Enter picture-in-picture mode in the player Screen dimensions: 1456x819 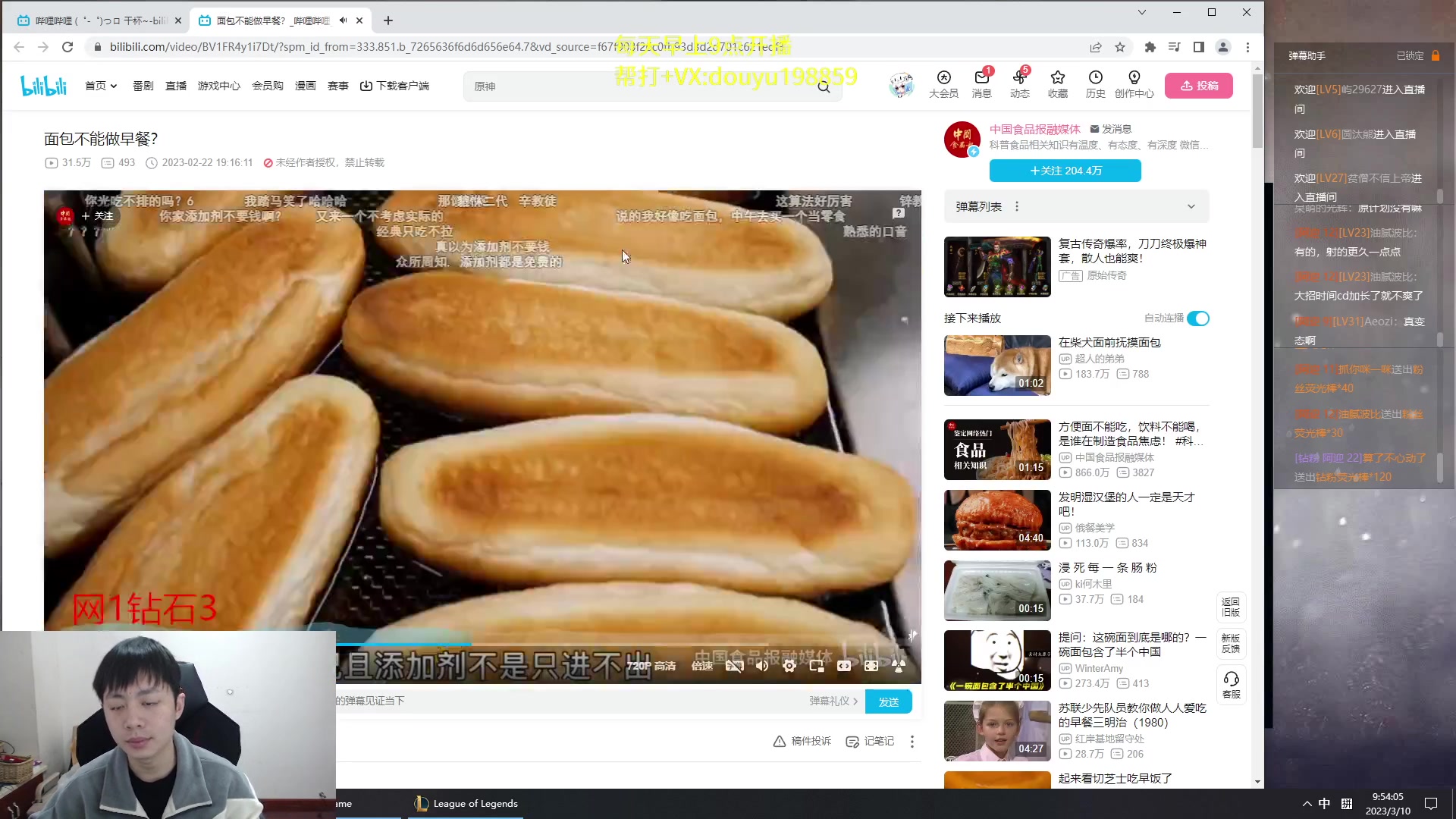coord(817,666)
